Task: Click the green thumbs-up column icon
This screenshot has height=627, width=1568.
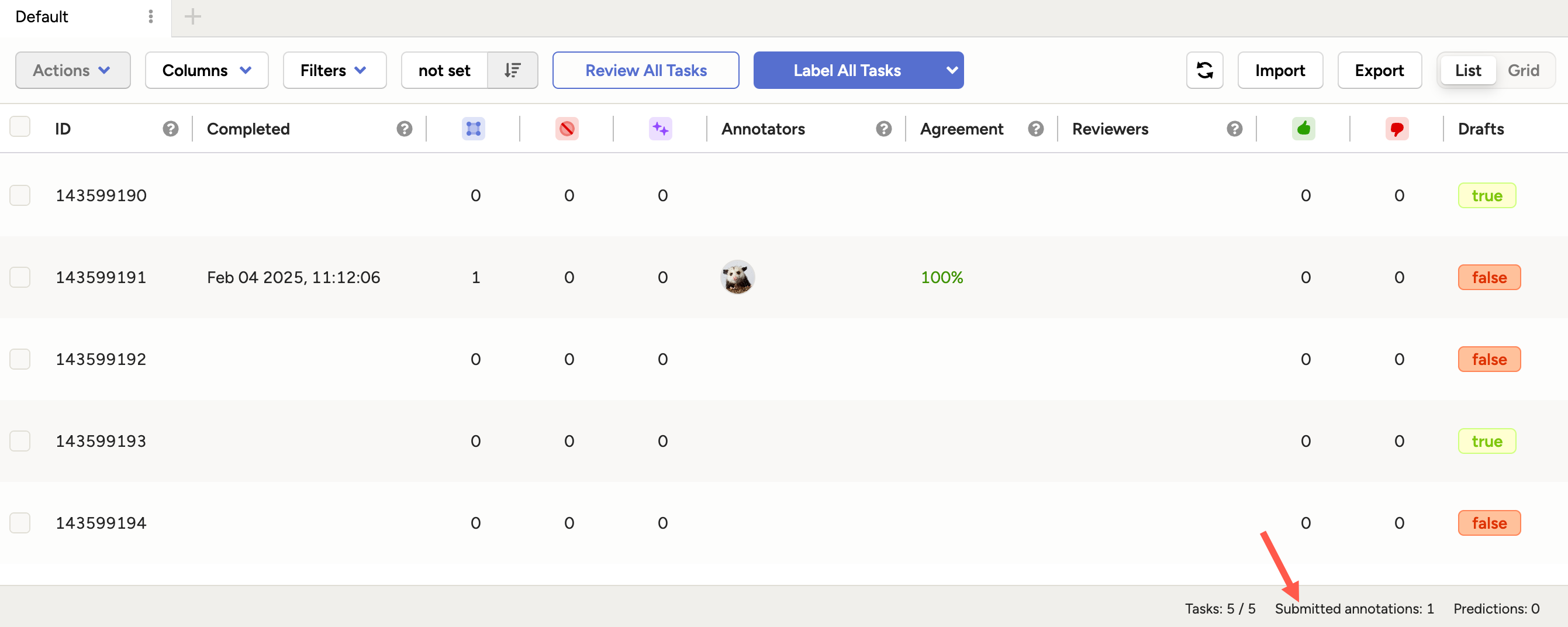Action: pos(1303,129)
